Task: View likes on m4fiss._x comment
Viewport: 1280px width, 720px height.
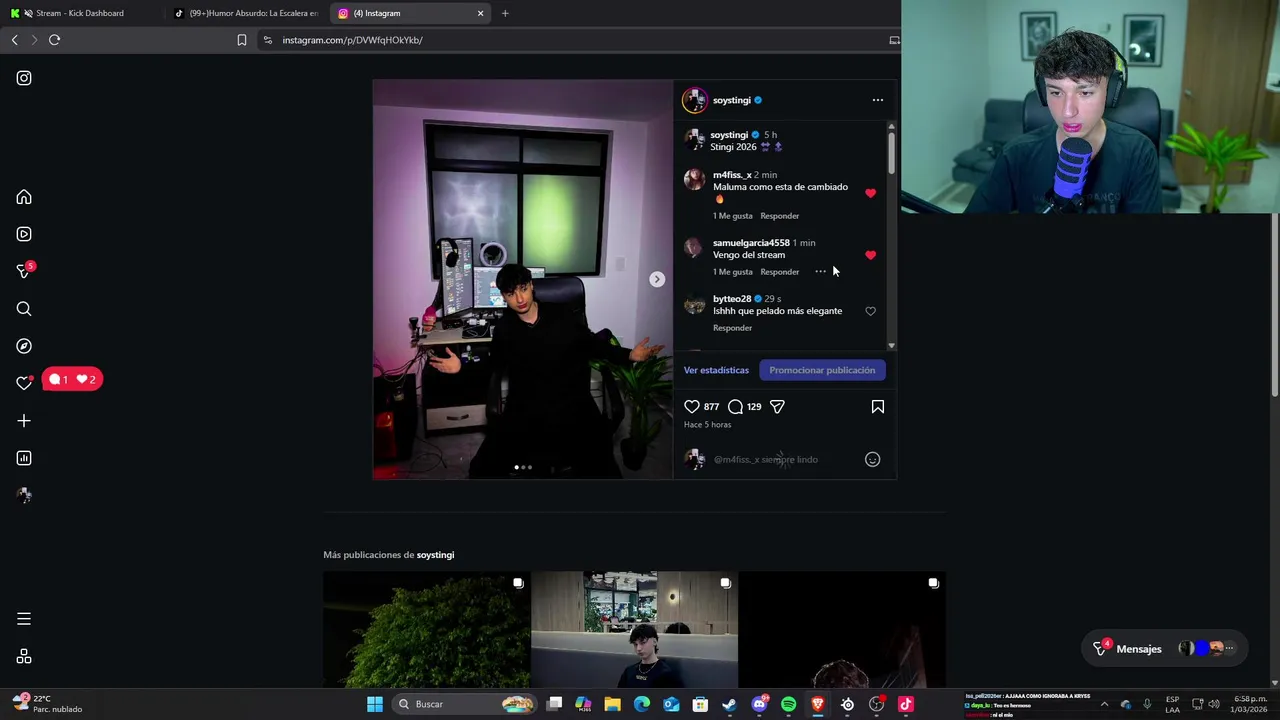Action: pos(733,216)
